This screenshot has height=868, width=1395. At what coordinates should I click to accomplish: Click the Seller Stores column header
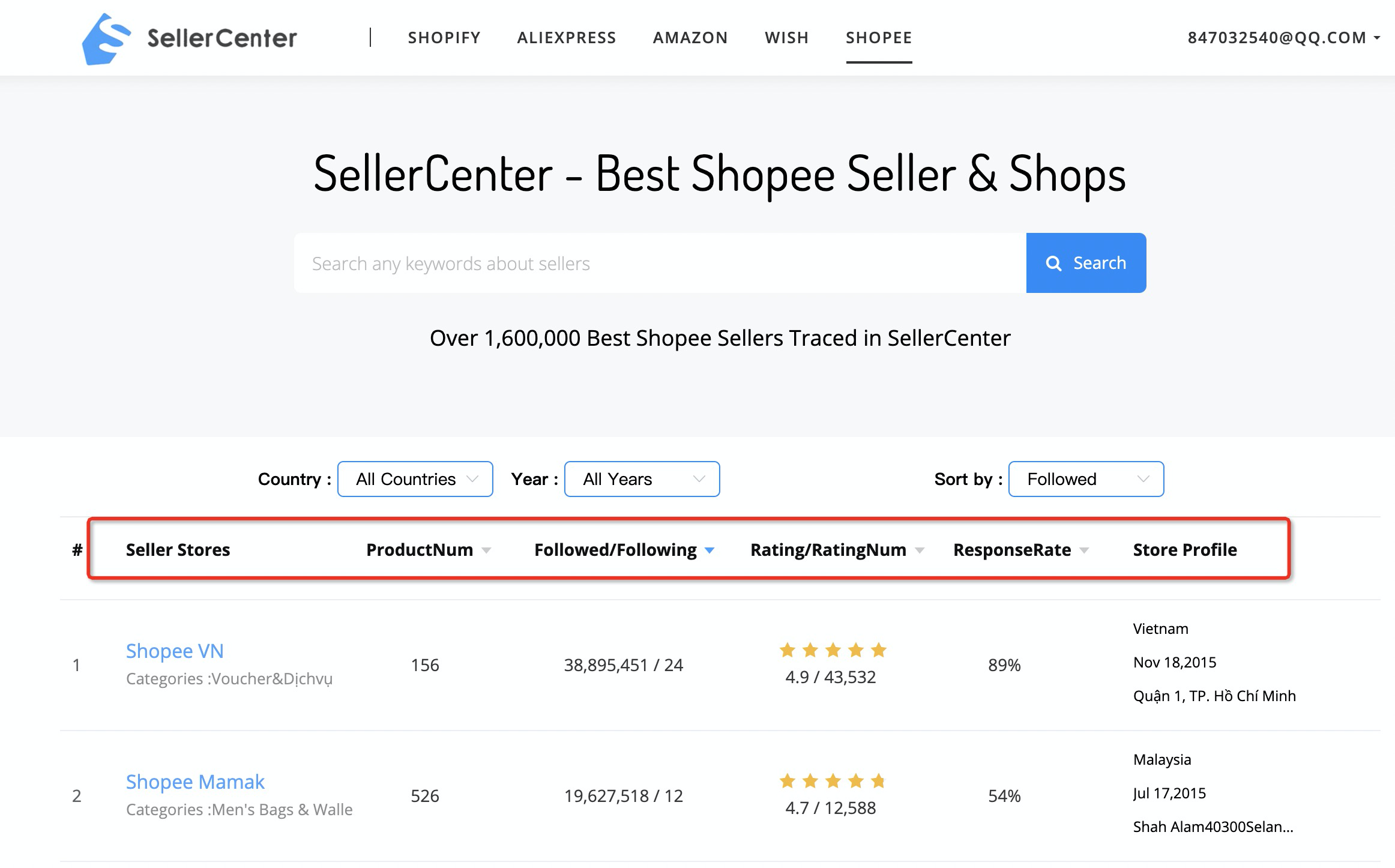(x=178, y=550)
